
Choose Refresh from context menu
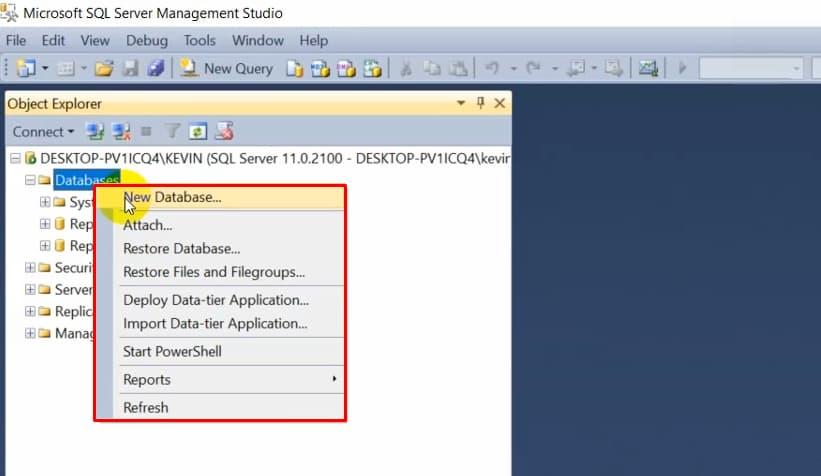[x=220, y=407]
